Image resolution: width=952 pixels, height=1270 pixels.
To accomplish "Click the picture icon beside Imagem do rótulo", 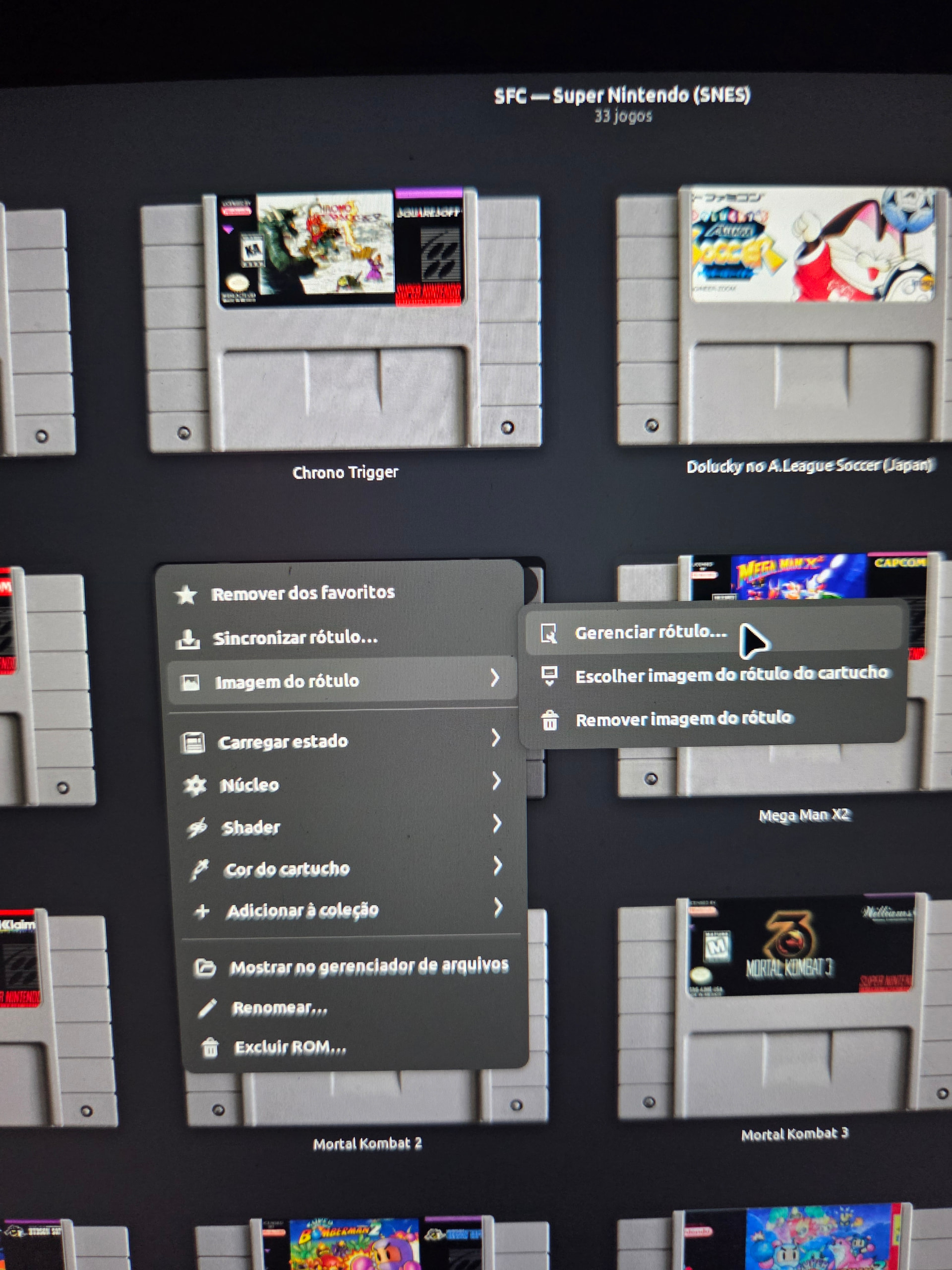I will click(190, 682).
